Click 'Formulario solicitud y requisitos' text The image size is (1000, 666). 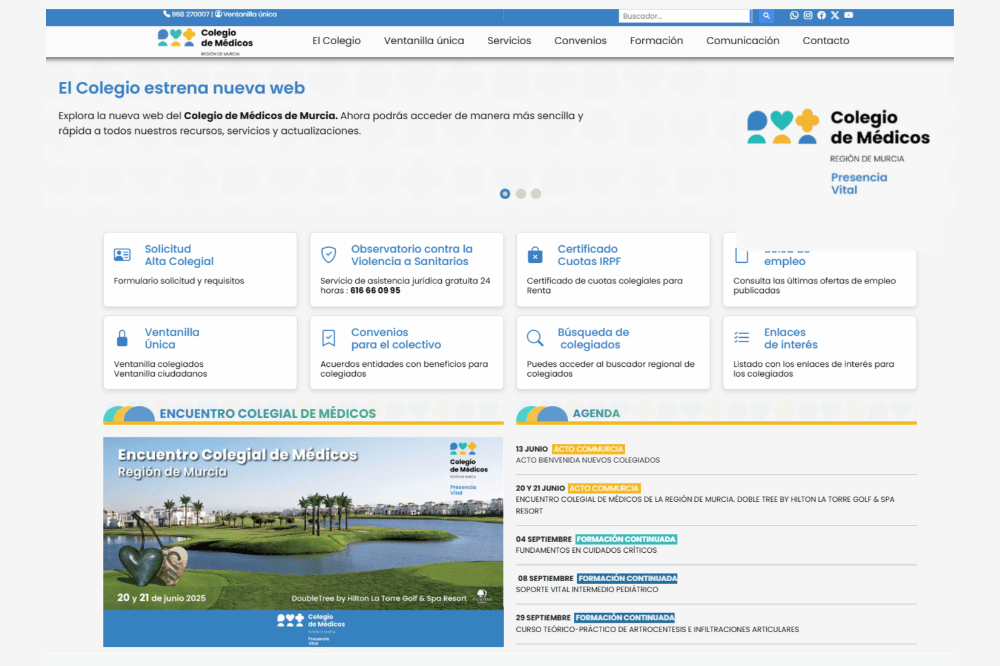tap(179, 281)
